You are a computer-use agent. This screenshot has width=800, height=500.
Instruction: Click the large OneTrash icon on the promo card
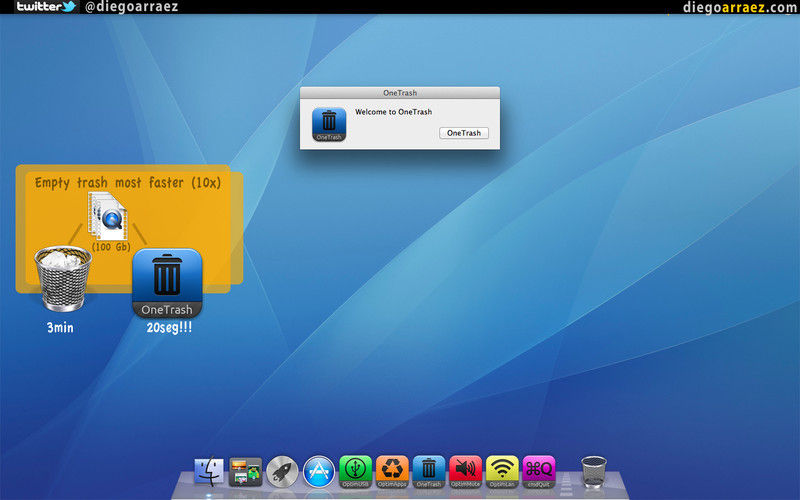pyautogui.click(x=167, y=283)
